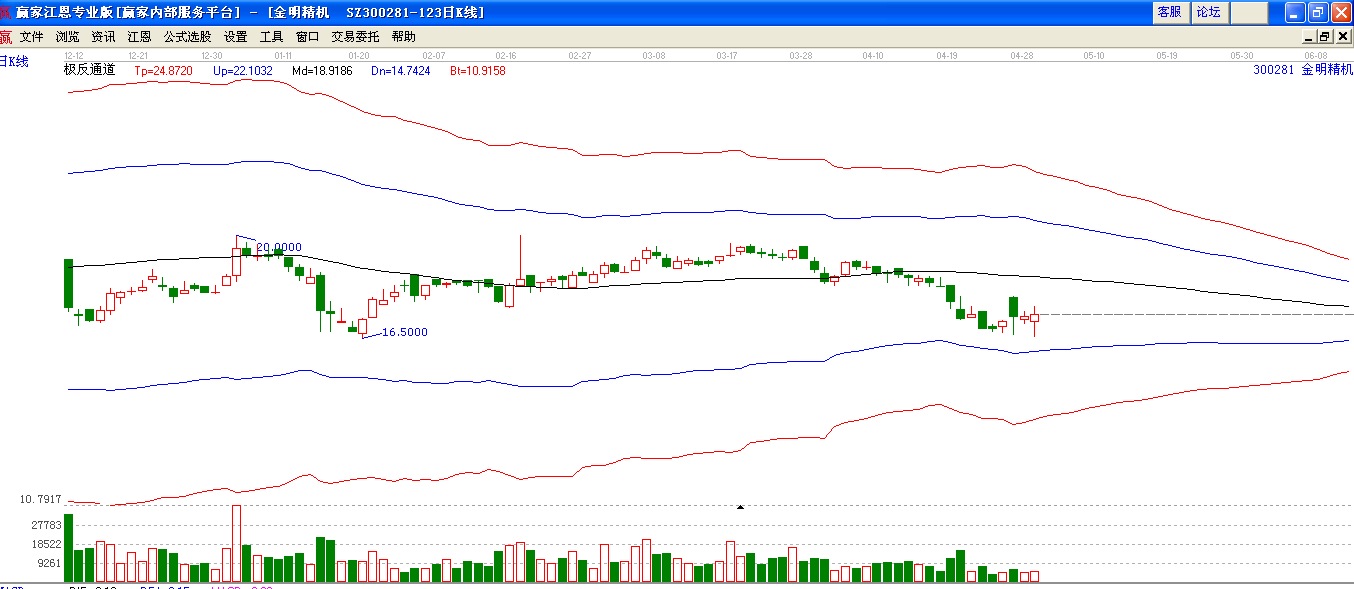Minimize the inner chart window
The image size is (1354, 589).
(x=1309, y=36)
